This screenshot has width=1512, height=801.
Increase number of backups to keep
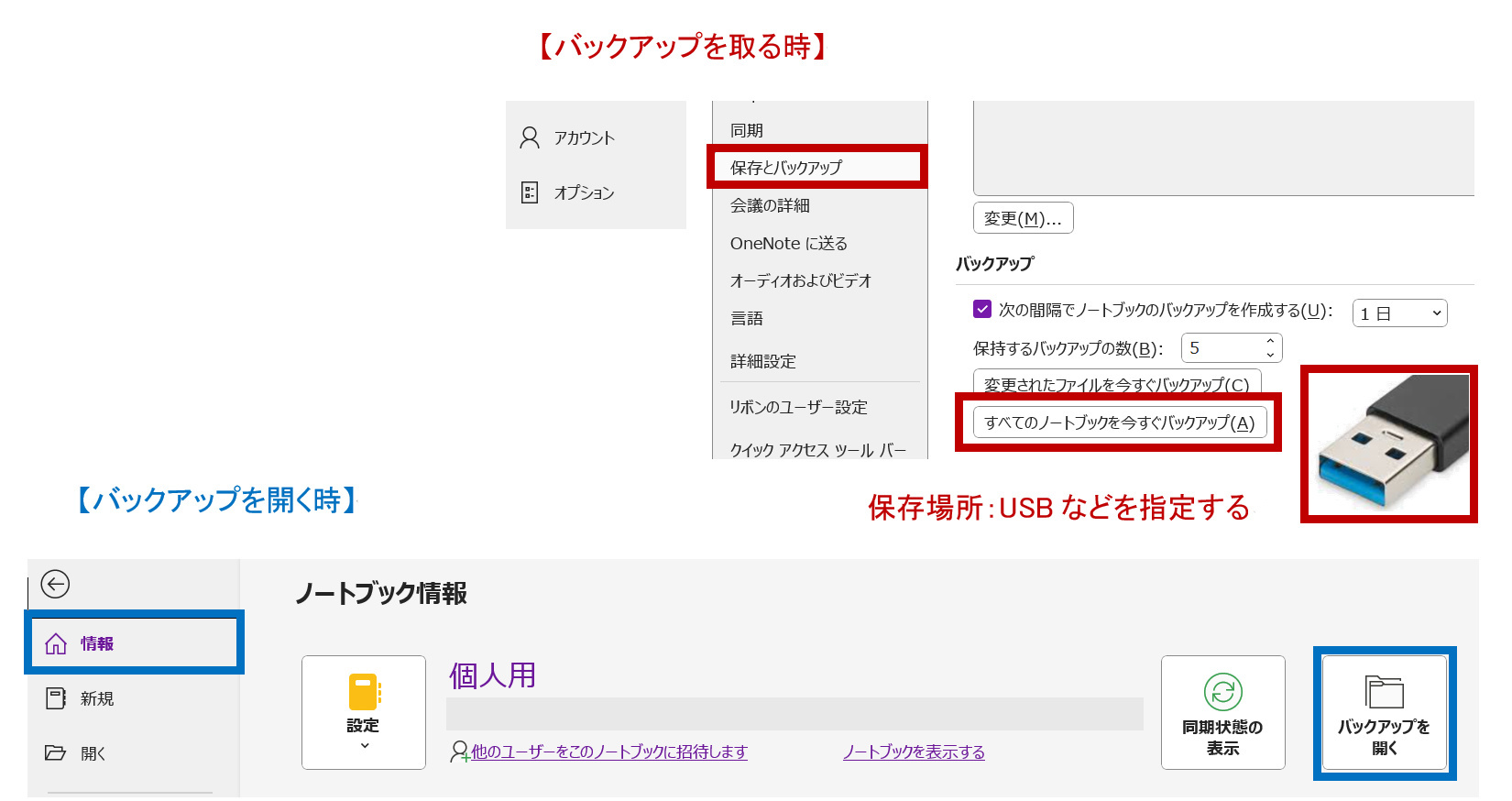point(1270,342)
